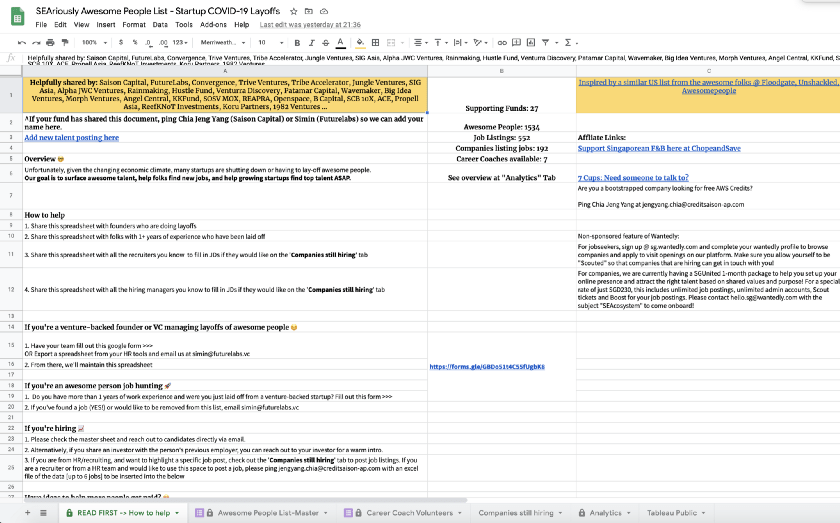Toggle strikethrough formatting
This screenshot has width=840, height=523.
pyautogui.click(x=326, y=42)
